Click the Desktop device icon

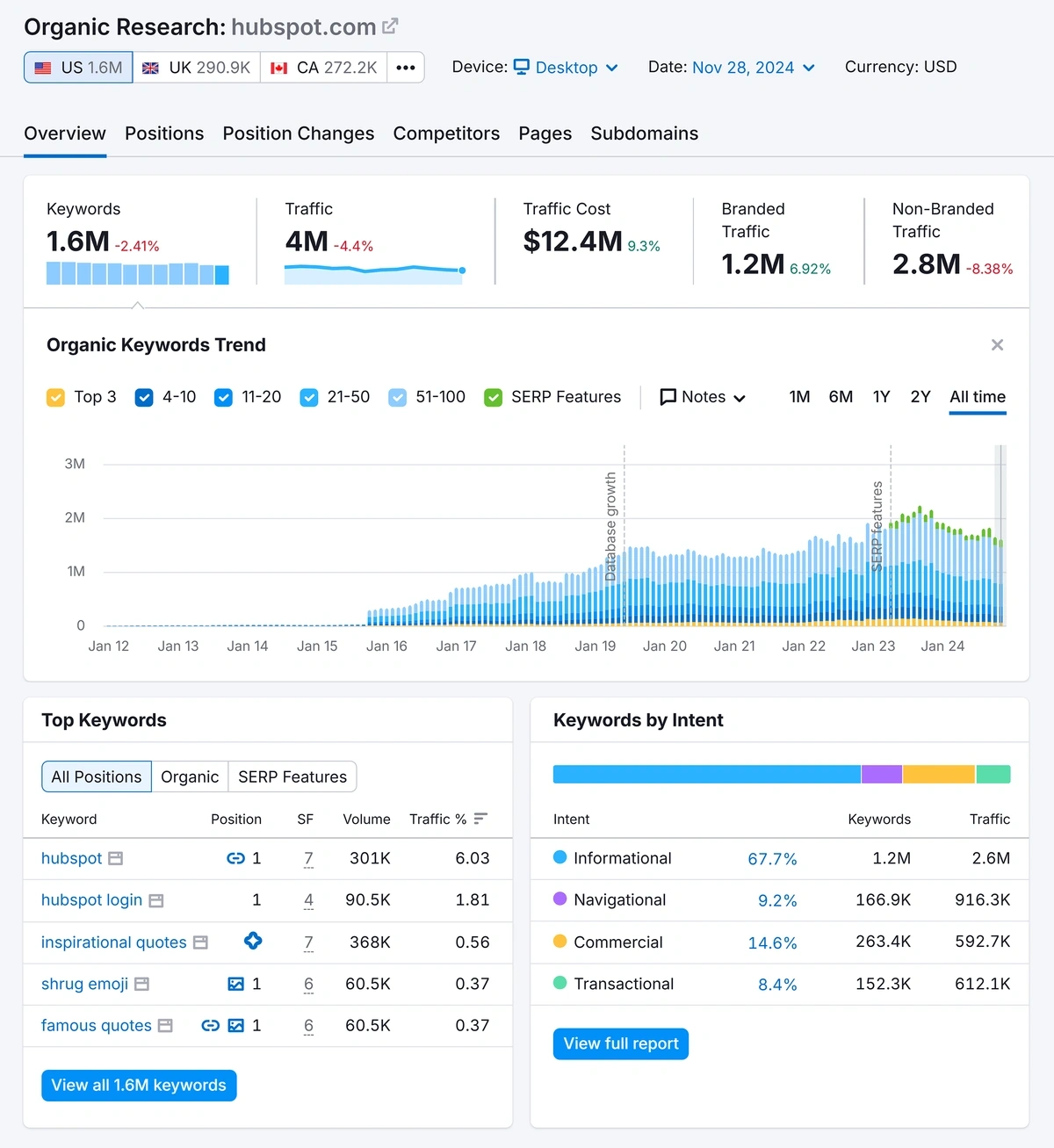click(522, 67)
